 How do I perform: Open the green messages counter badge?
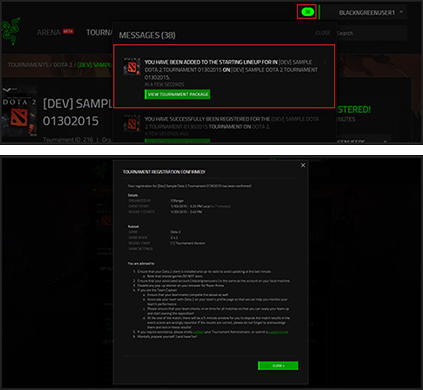[307, 12]
